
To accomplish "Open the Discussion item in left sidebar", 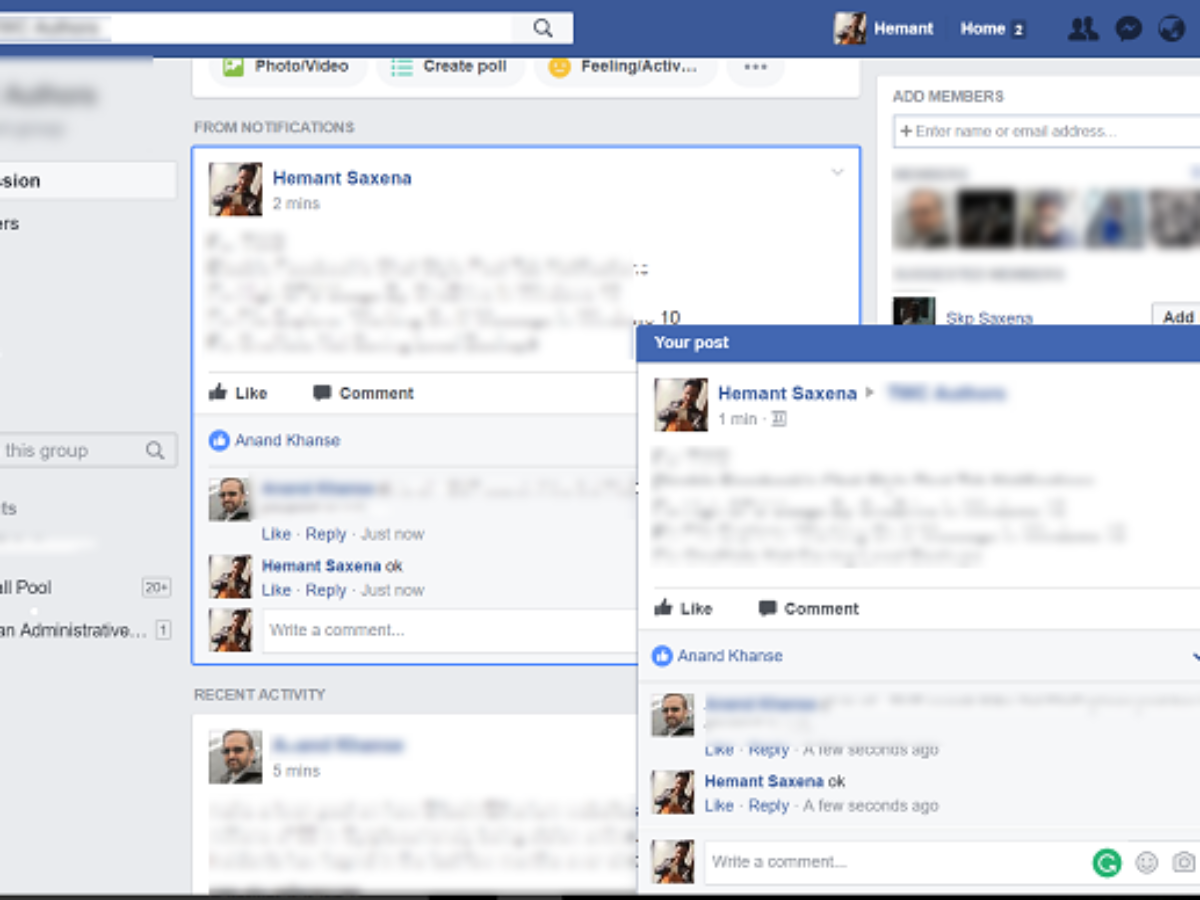I will (88, 181).
